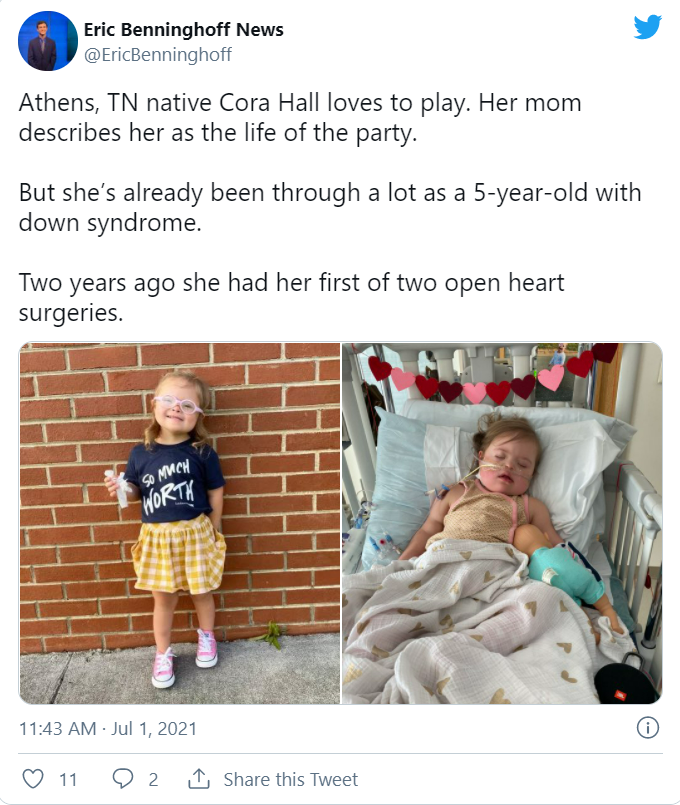Open the tweet info icon
Viewport: 680px width, 805px height.
point(648,728)
